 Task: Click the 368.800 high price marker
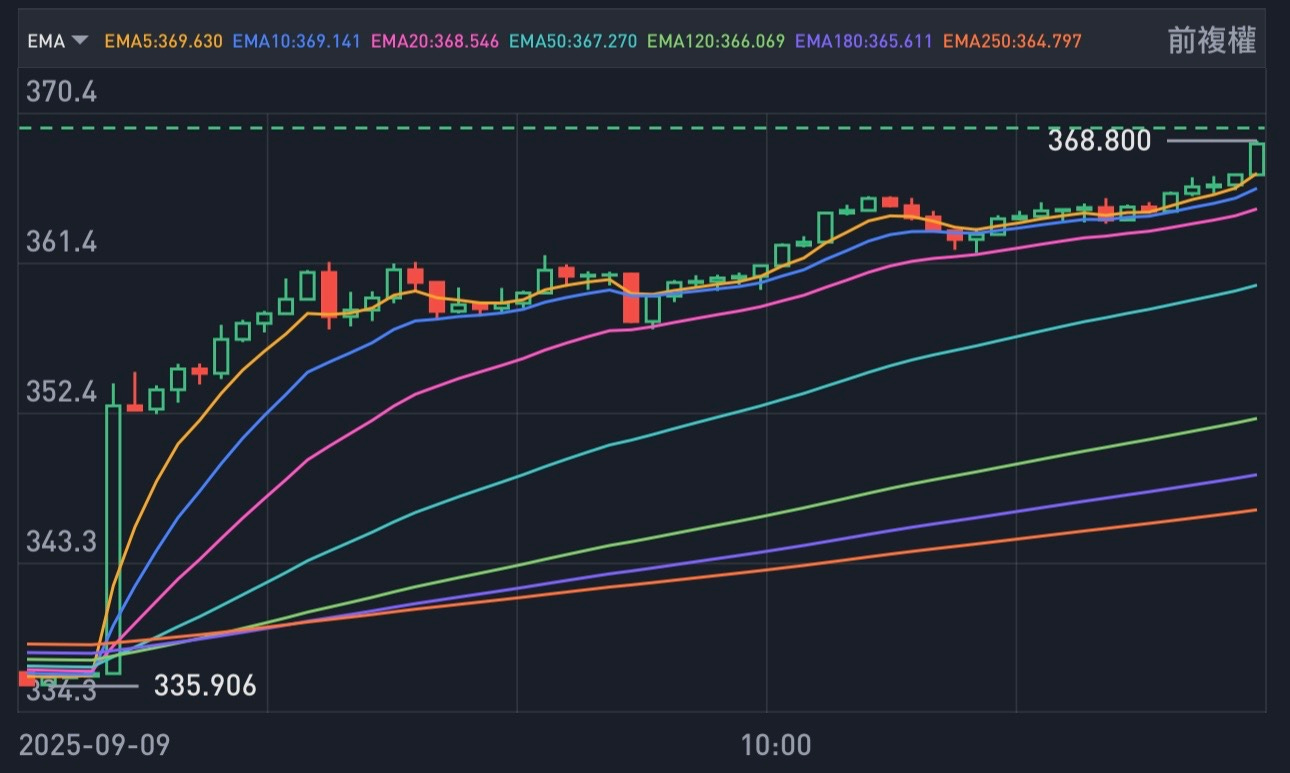pyautogui.click(x=1099, y=141)
